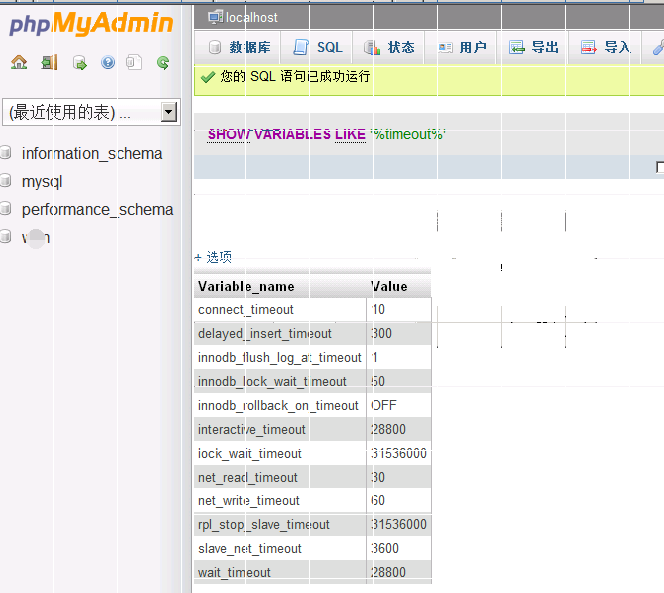Click the 您的 SQL 语句已成功运行 message
Viewport: 664px width, 593px height.
click(295, 77)
